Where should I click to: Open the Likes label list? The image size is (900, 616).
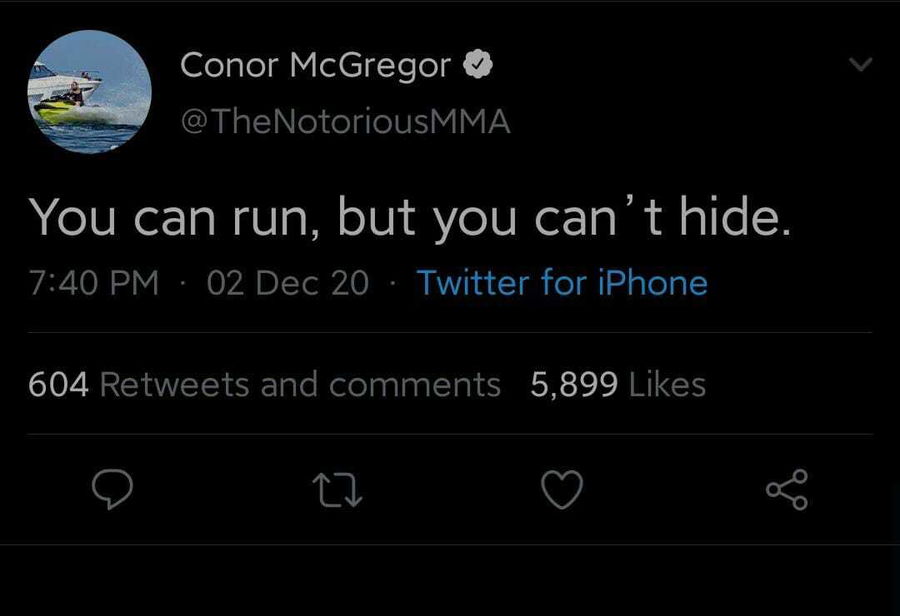(667, 385)
